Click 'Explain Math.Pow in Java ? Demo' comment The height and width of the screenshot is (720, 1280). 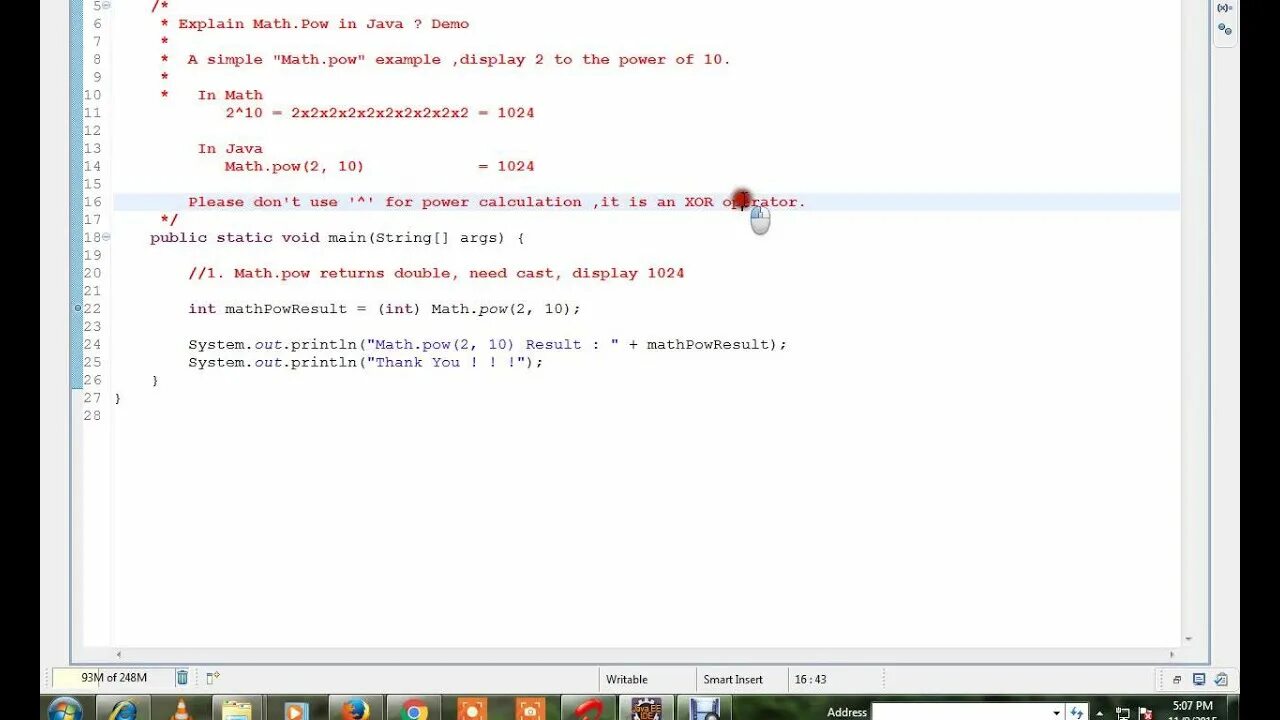click(x=323, y=24)
